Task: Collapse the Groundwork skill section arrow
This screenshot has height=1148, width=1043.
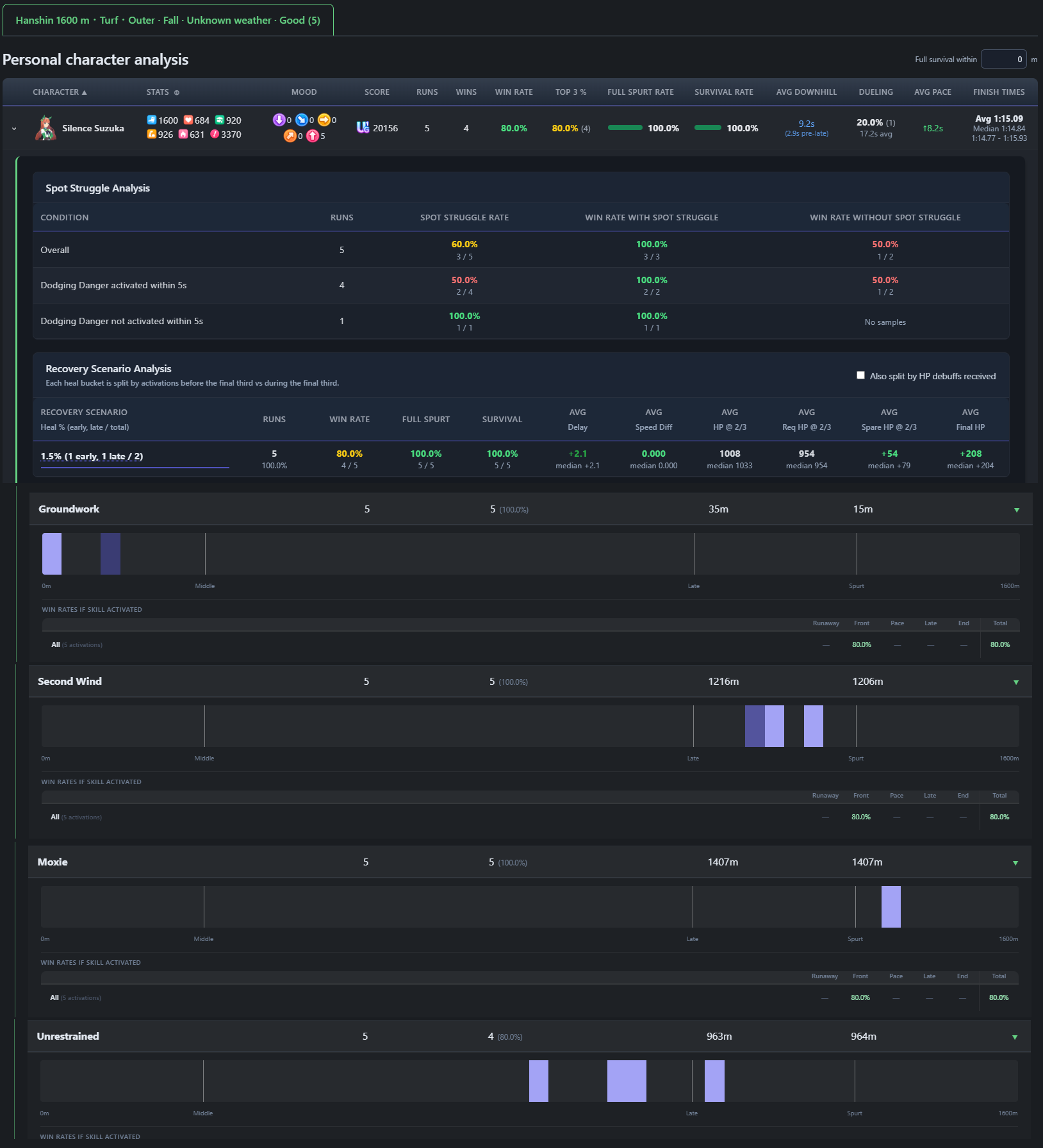Action: (1016, 510)
